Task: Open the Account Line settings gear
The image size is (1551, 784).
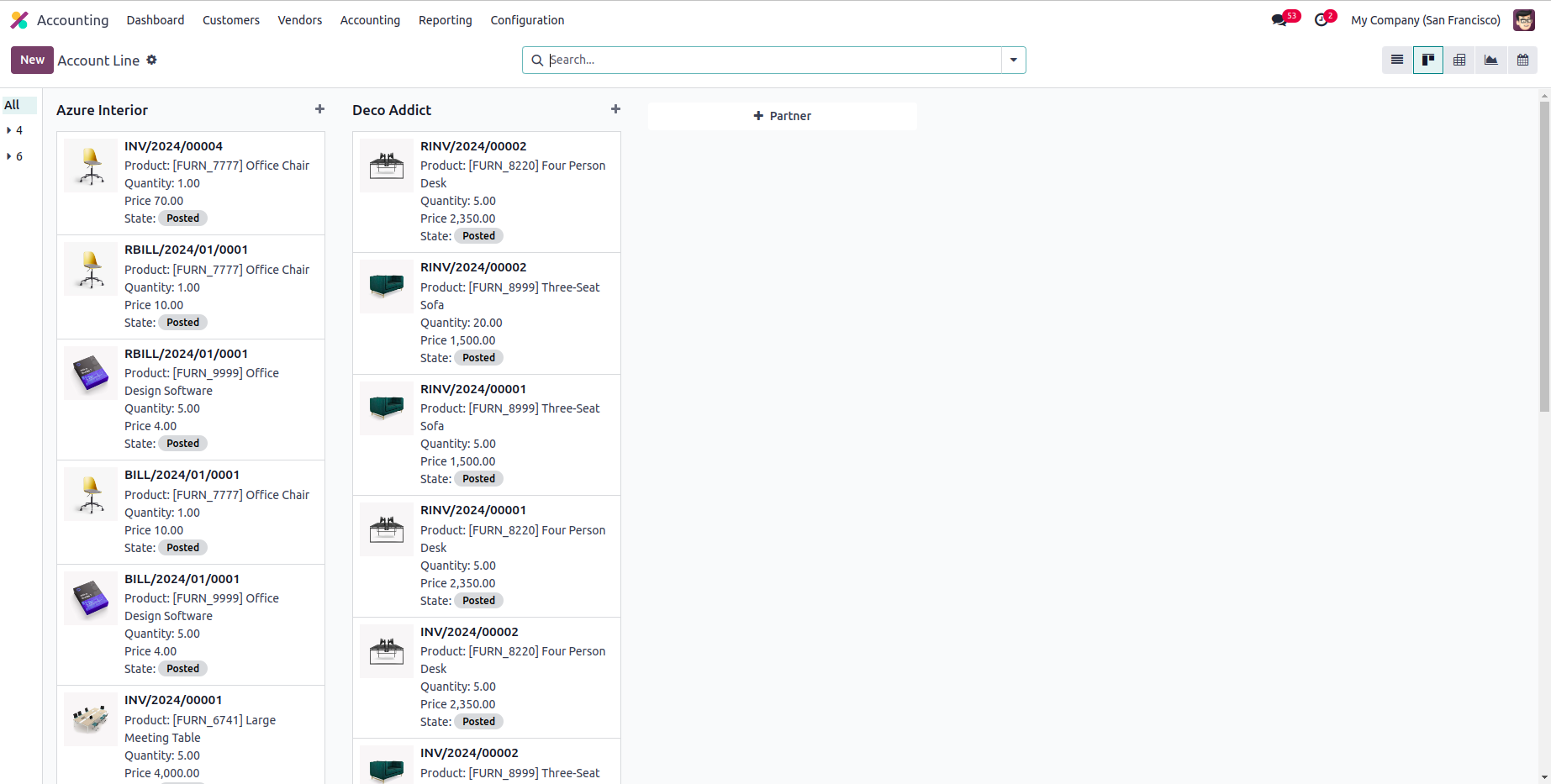Action: click(x=152, y=60)
